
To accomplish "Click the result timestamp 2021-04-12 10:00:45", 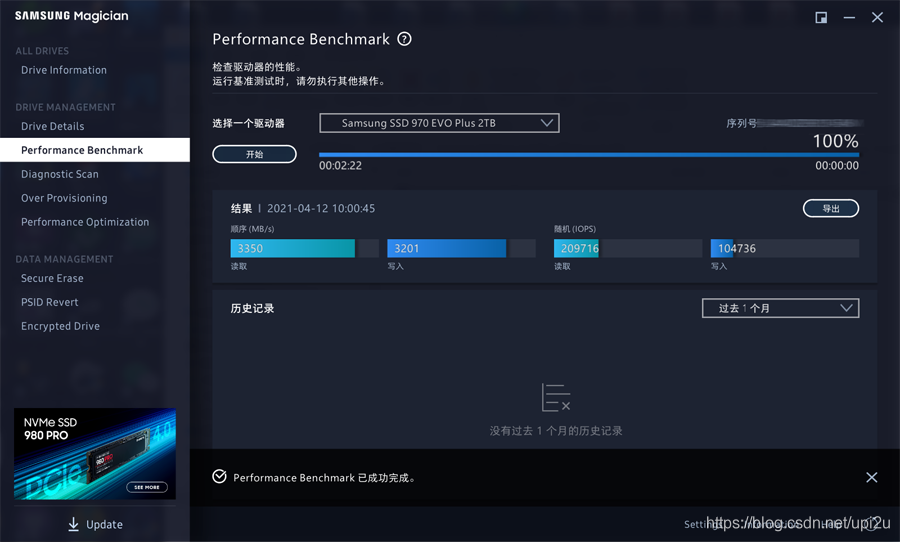I will point(321,208).
